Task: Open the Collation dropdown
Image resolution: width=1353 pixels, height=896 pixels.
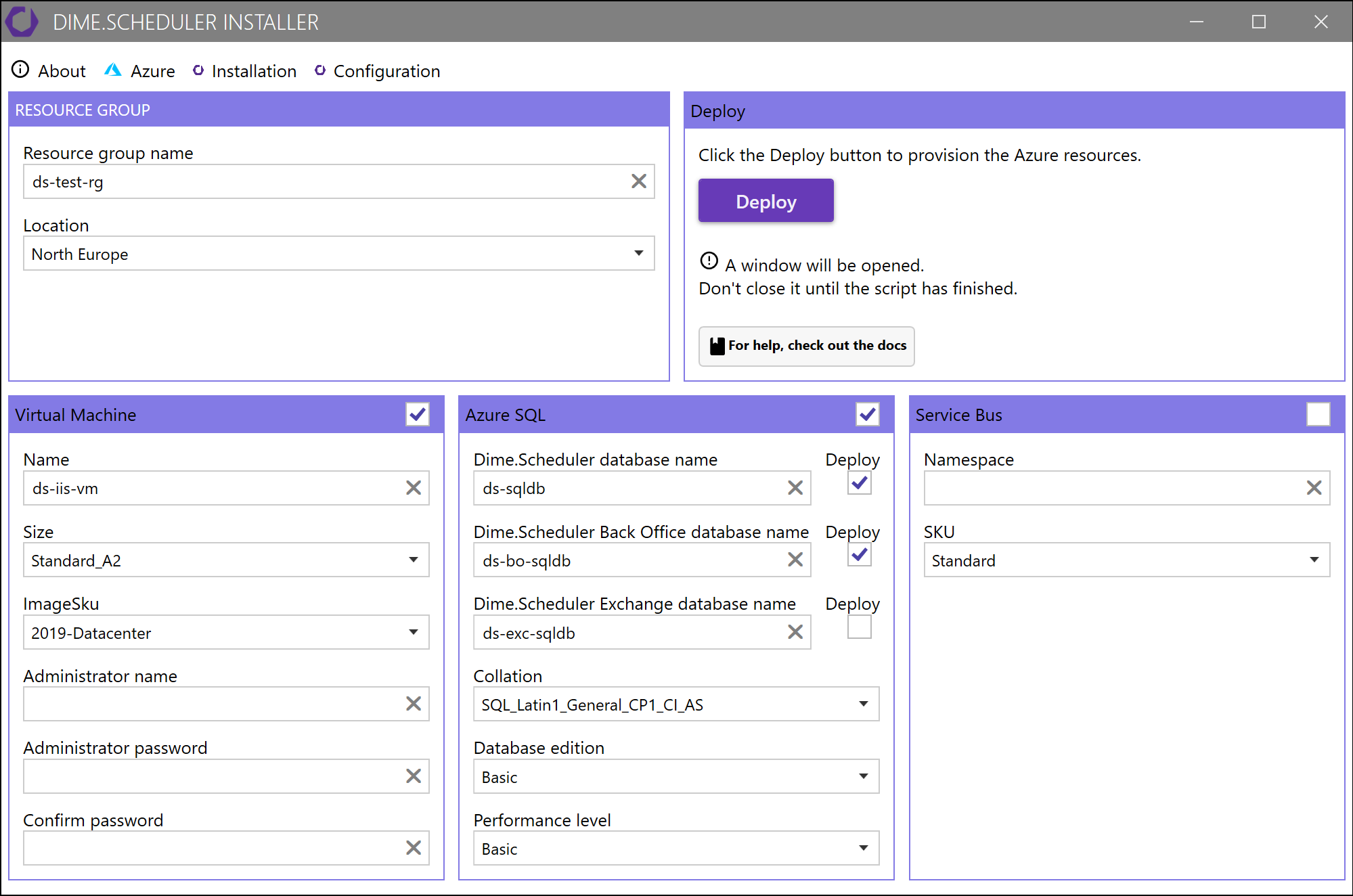Action: coord(676,704)
